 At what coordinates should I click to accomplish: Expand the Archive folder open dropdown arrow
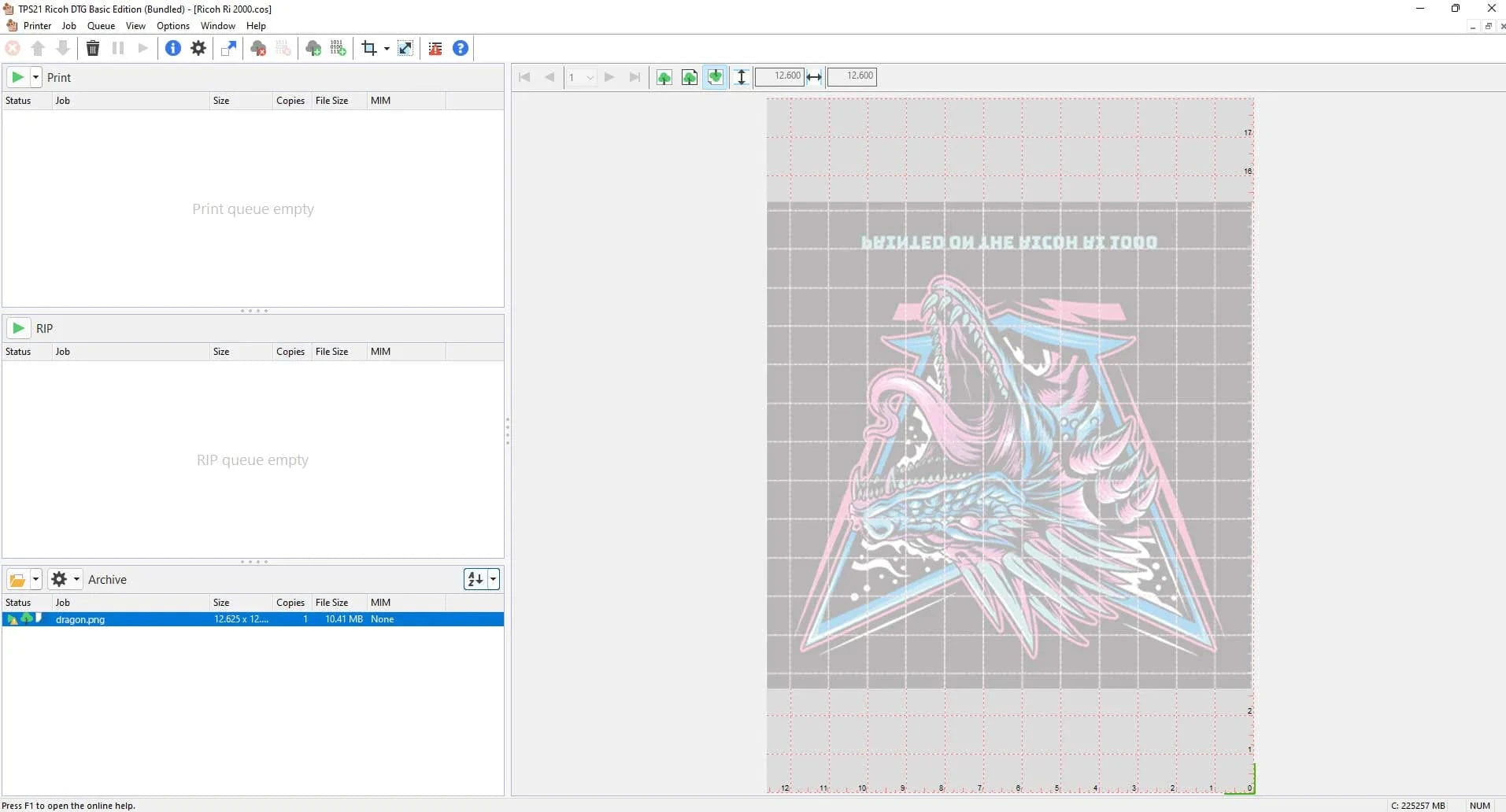[x=35, y=580]
